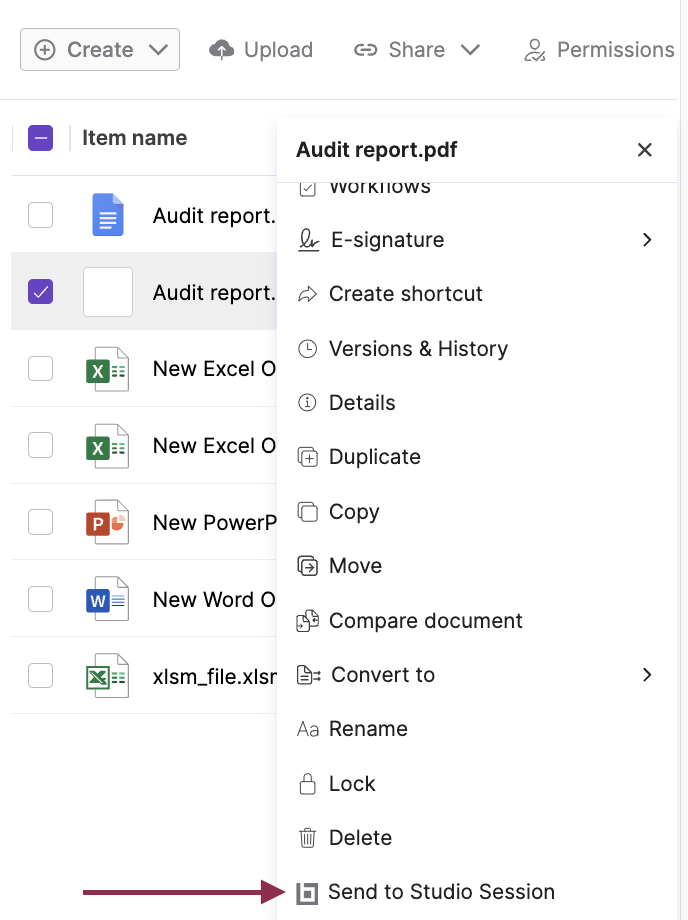Click the Create button label
This screenshot has width=688, height=920.
pyautogui.click(x=100, y=50)
